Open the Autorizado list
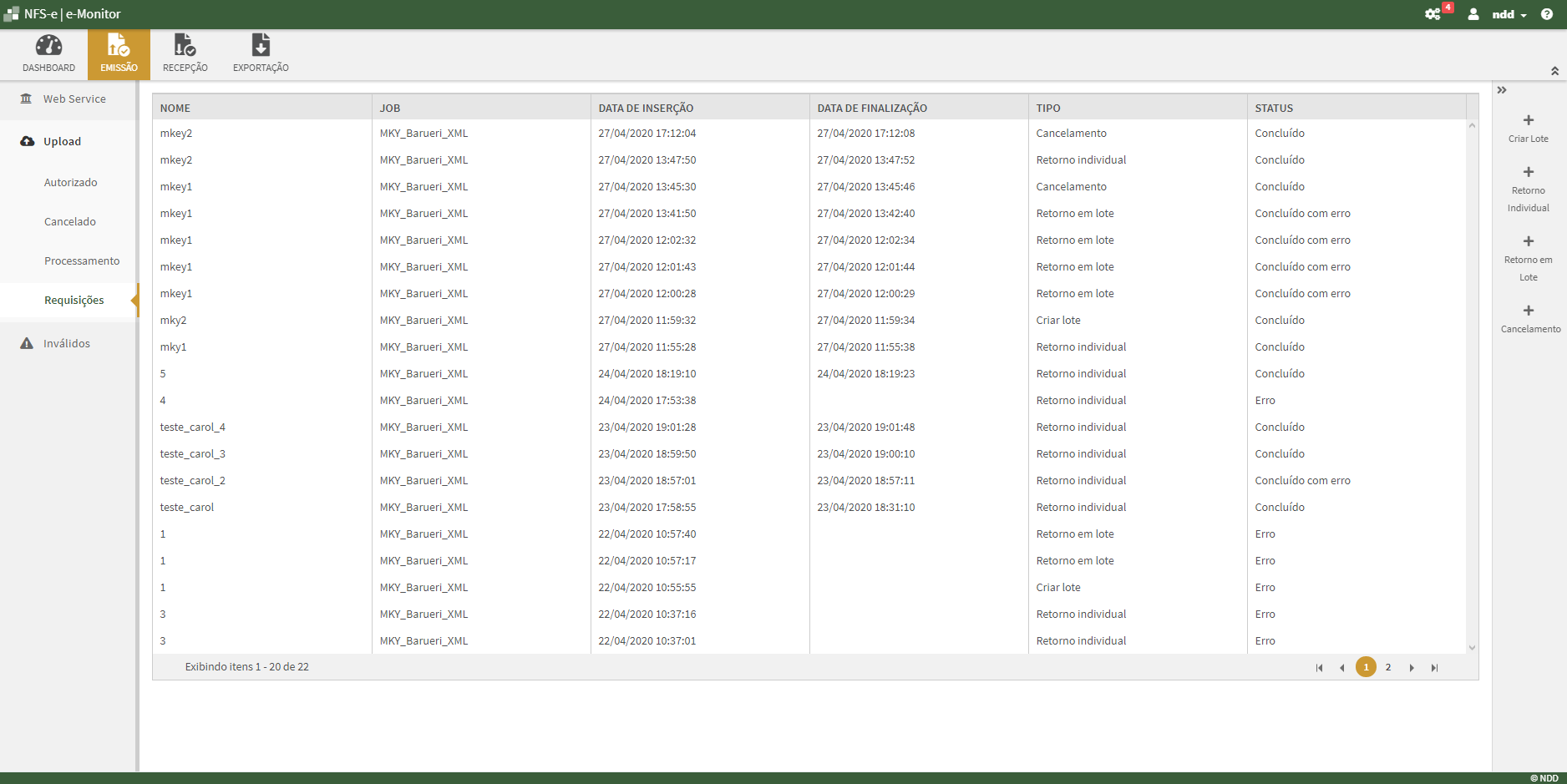 71,182
